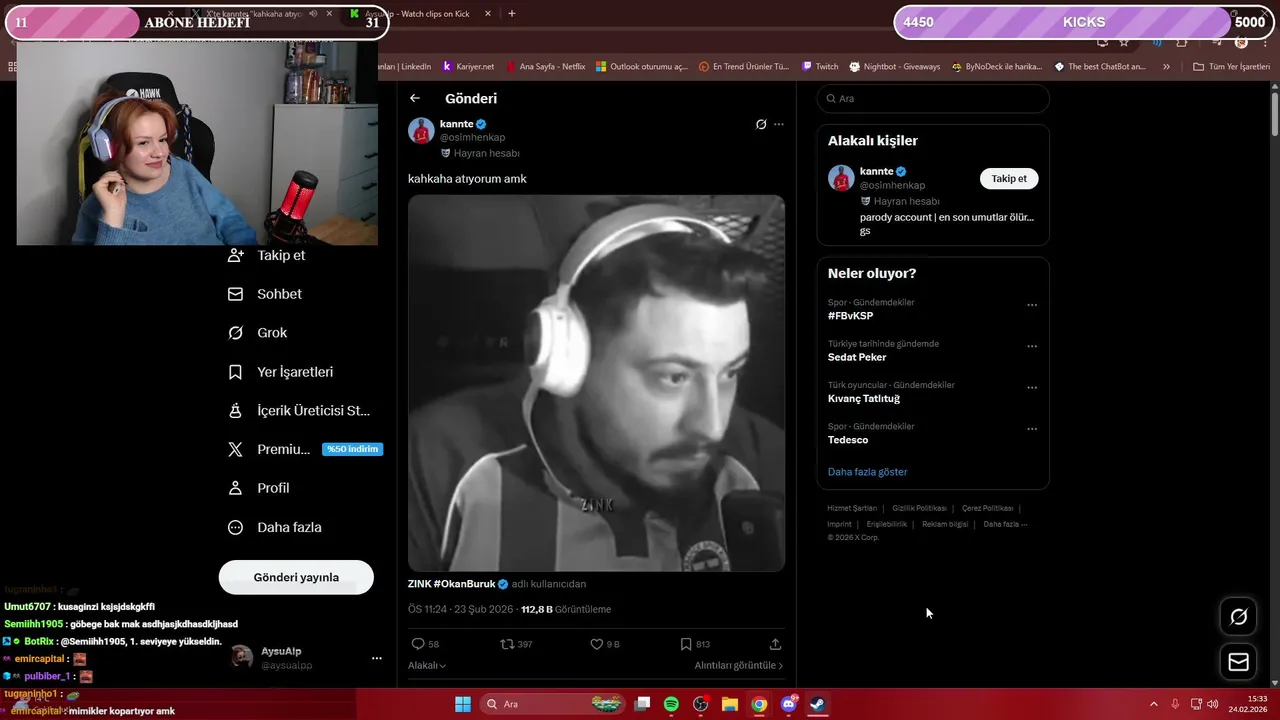Open options for #FBvKSP trend

point(1032,305)
